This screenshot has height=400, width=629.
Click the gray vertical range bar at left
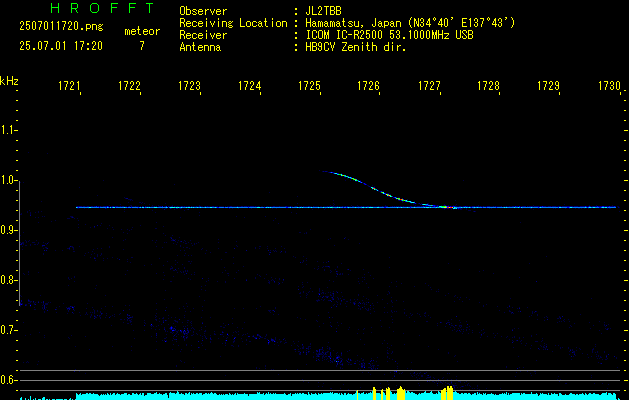[x=20, y=243]
